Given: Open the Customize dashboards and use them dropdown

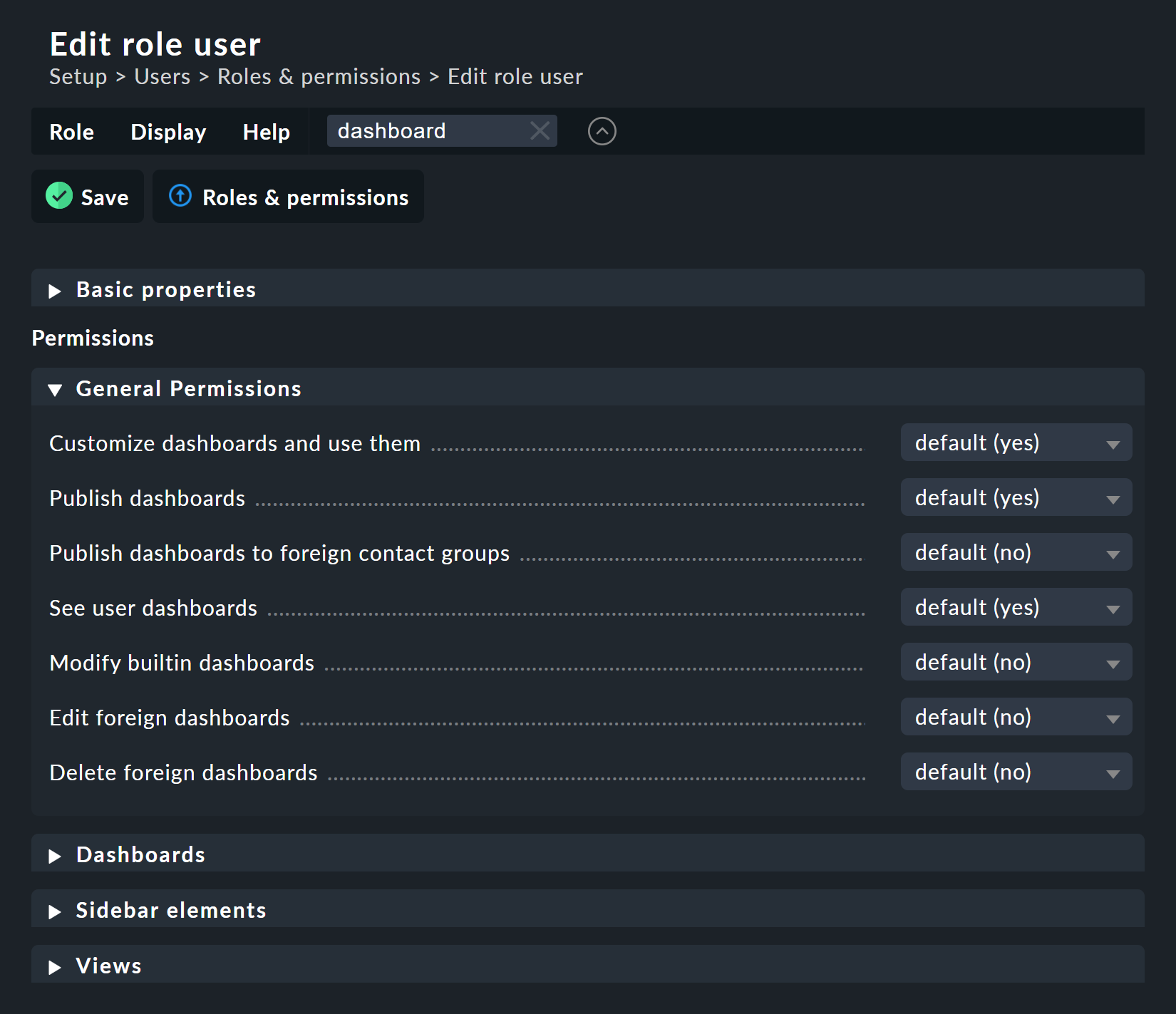Looking at the screenshot, I should [1016, 443].
